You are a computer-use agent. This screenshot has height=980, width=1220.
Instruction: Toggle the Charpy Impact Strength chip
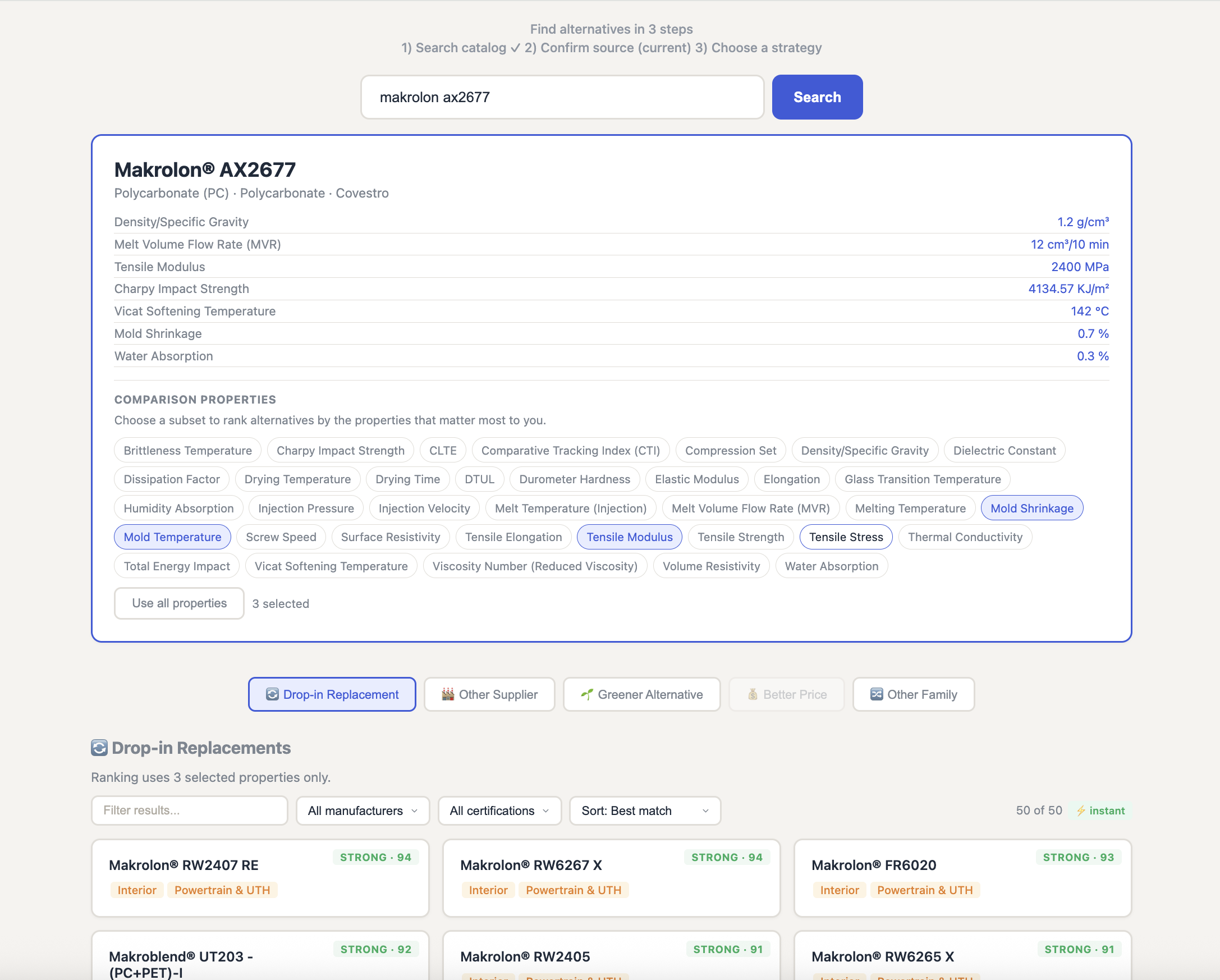click(340, 450)
